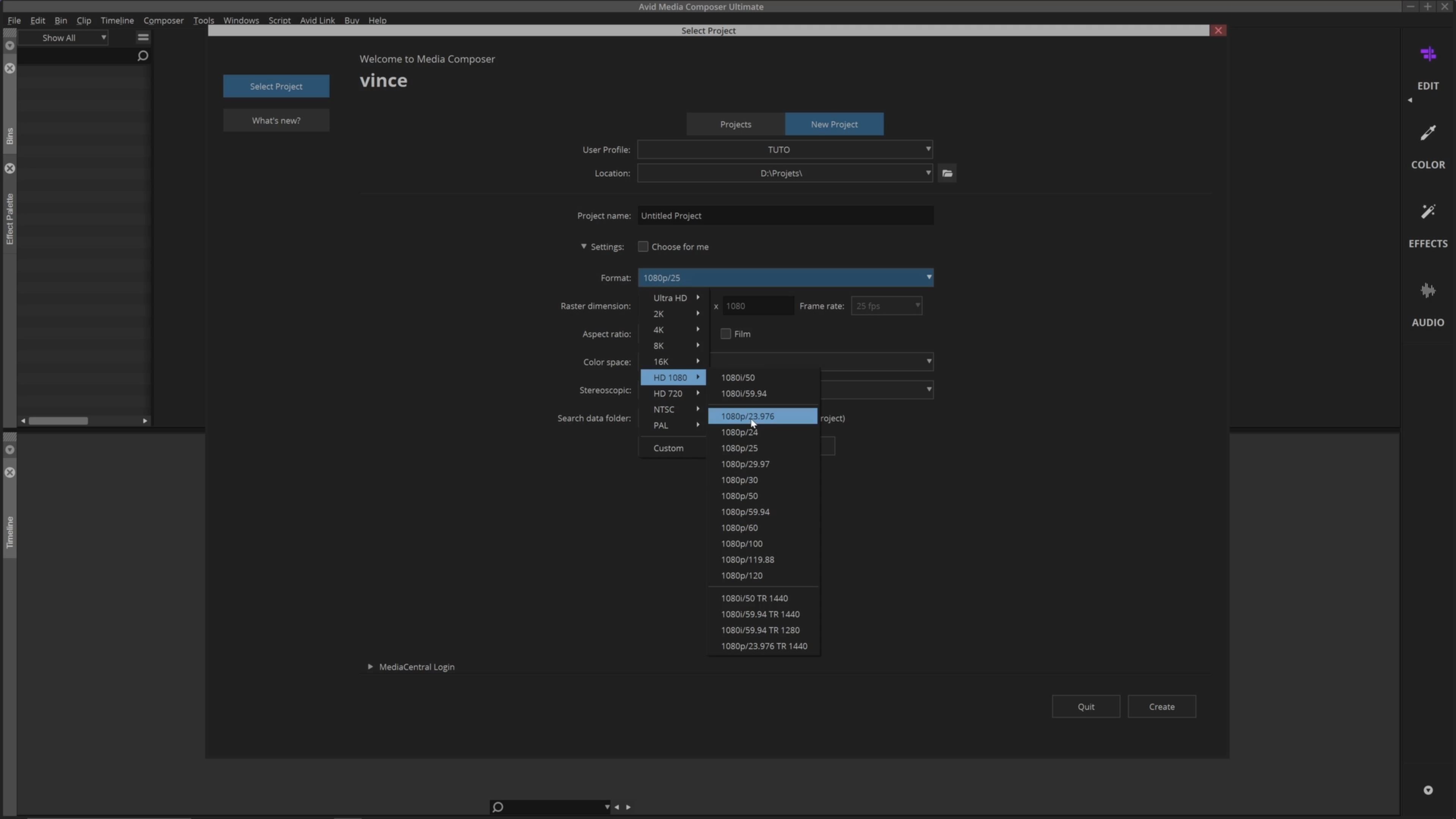Open the bin container hamburger menu
1456x819 pixels.
(x=143, y=37)
